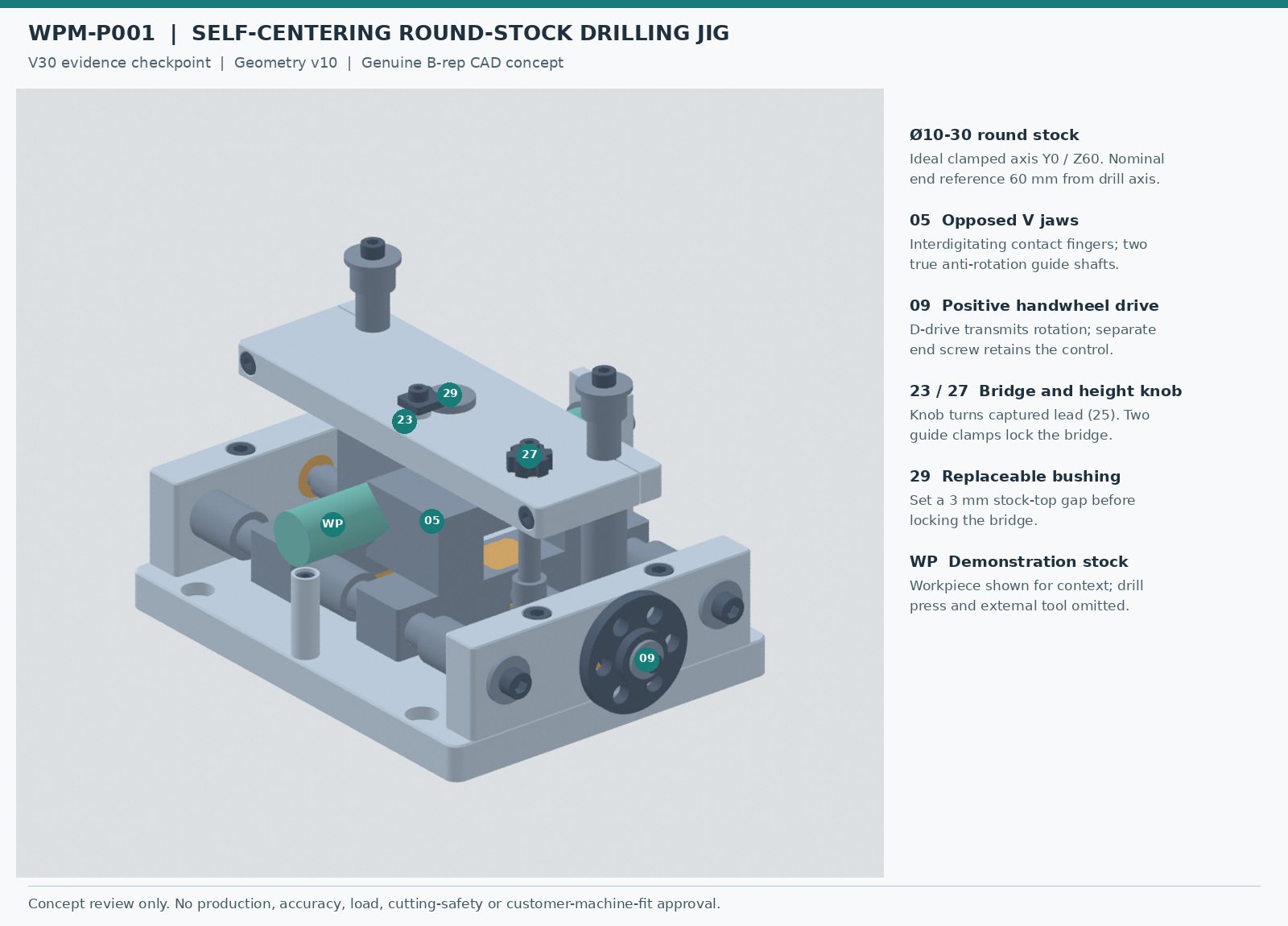Click the 'V30 evidence checkpoint' subtitle text

[x=119, y=63]
